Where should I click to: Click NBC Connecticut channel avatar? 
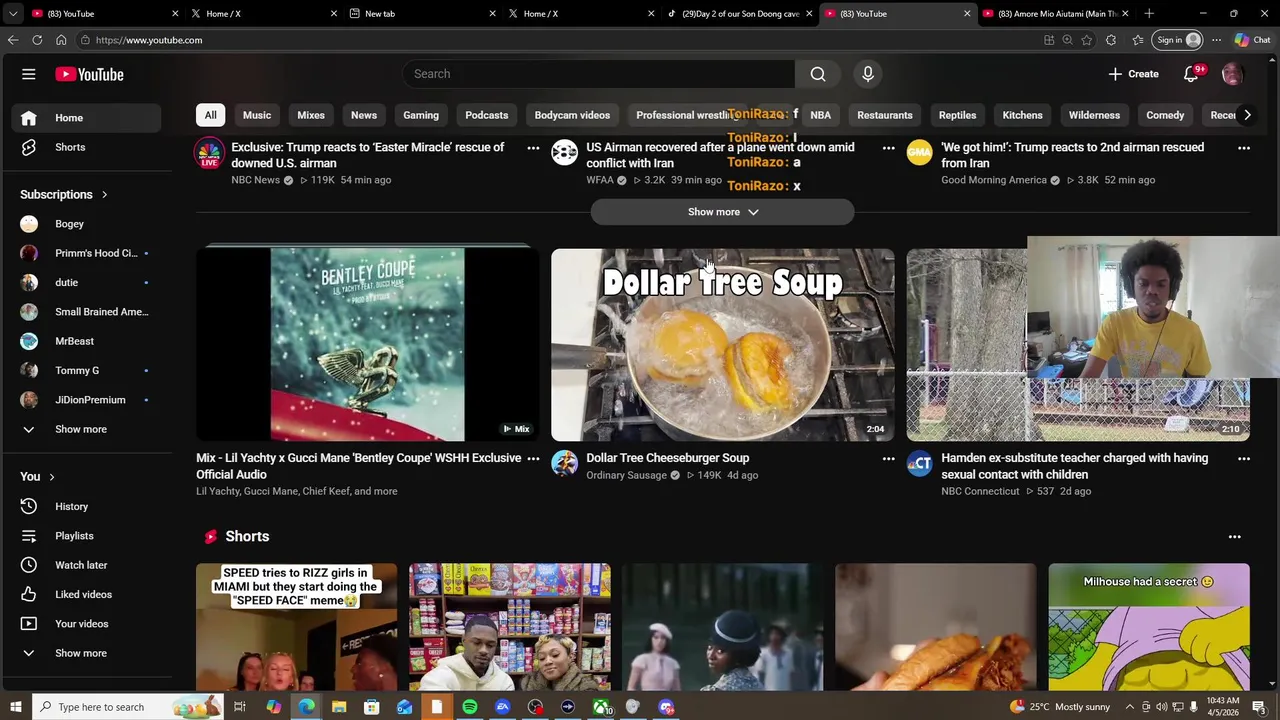coord(919,464)
